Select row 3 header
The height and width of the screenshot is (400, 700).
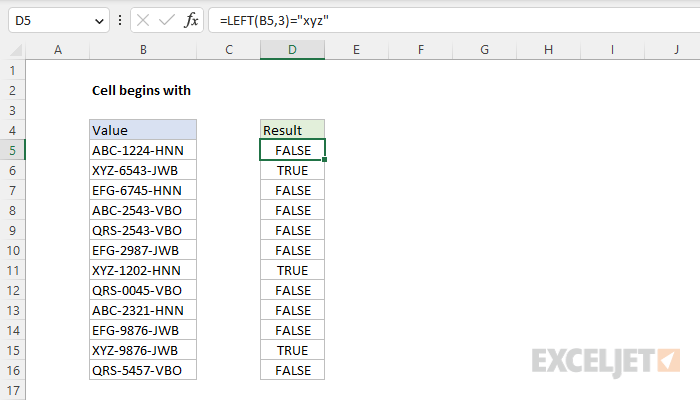pyautogui.click(x=12, y=110)
